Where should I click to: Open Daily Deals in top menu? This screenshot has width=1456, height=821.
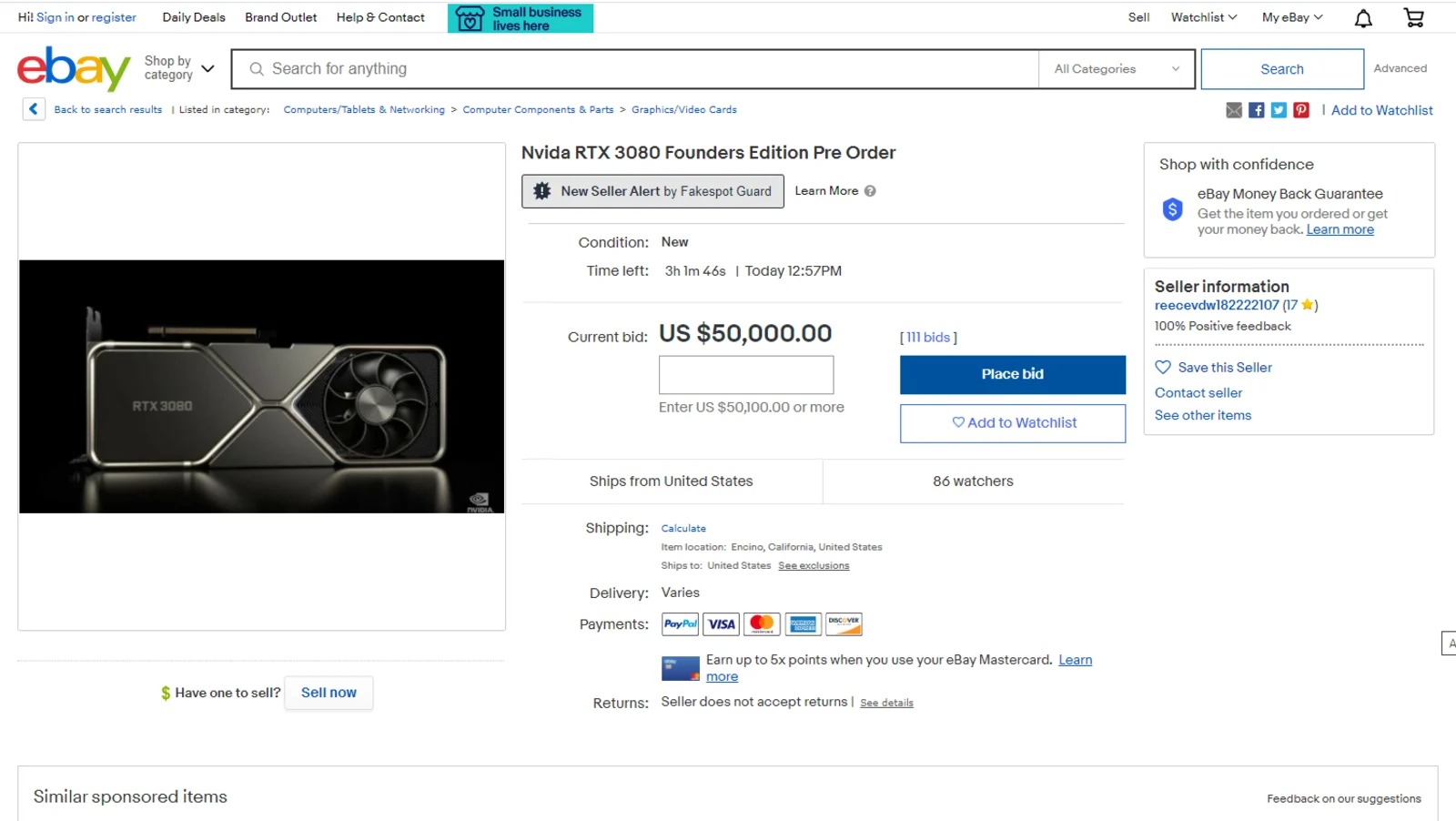coord(194,17)
